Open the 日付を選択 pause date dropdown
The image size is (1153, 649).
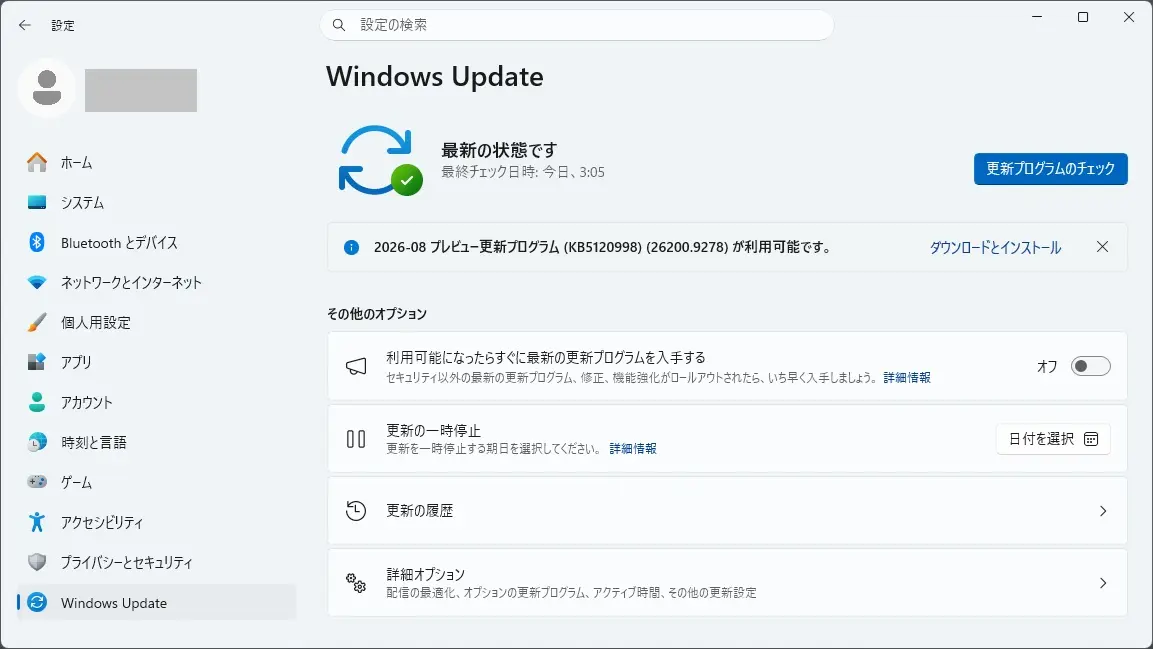(x=1053, y=439)
